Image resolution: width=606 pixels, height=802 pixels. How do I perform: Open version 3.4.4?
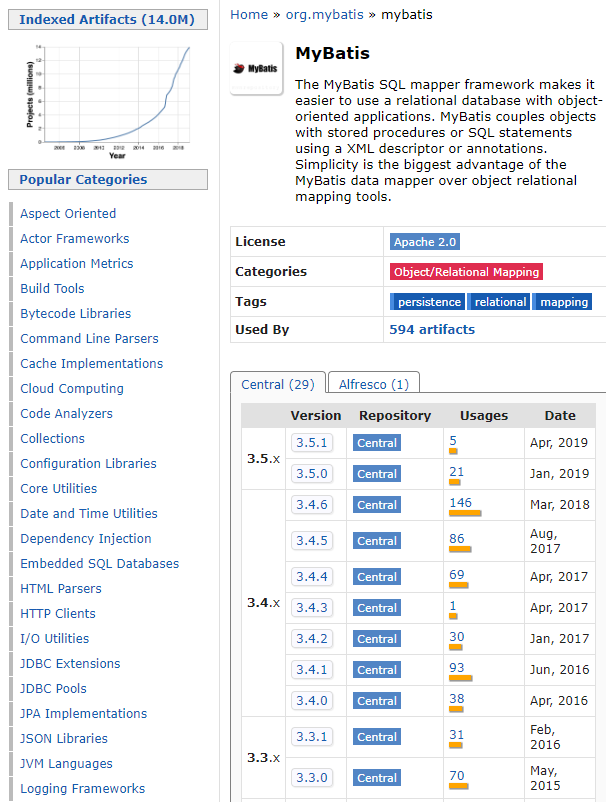click(311, 576)
